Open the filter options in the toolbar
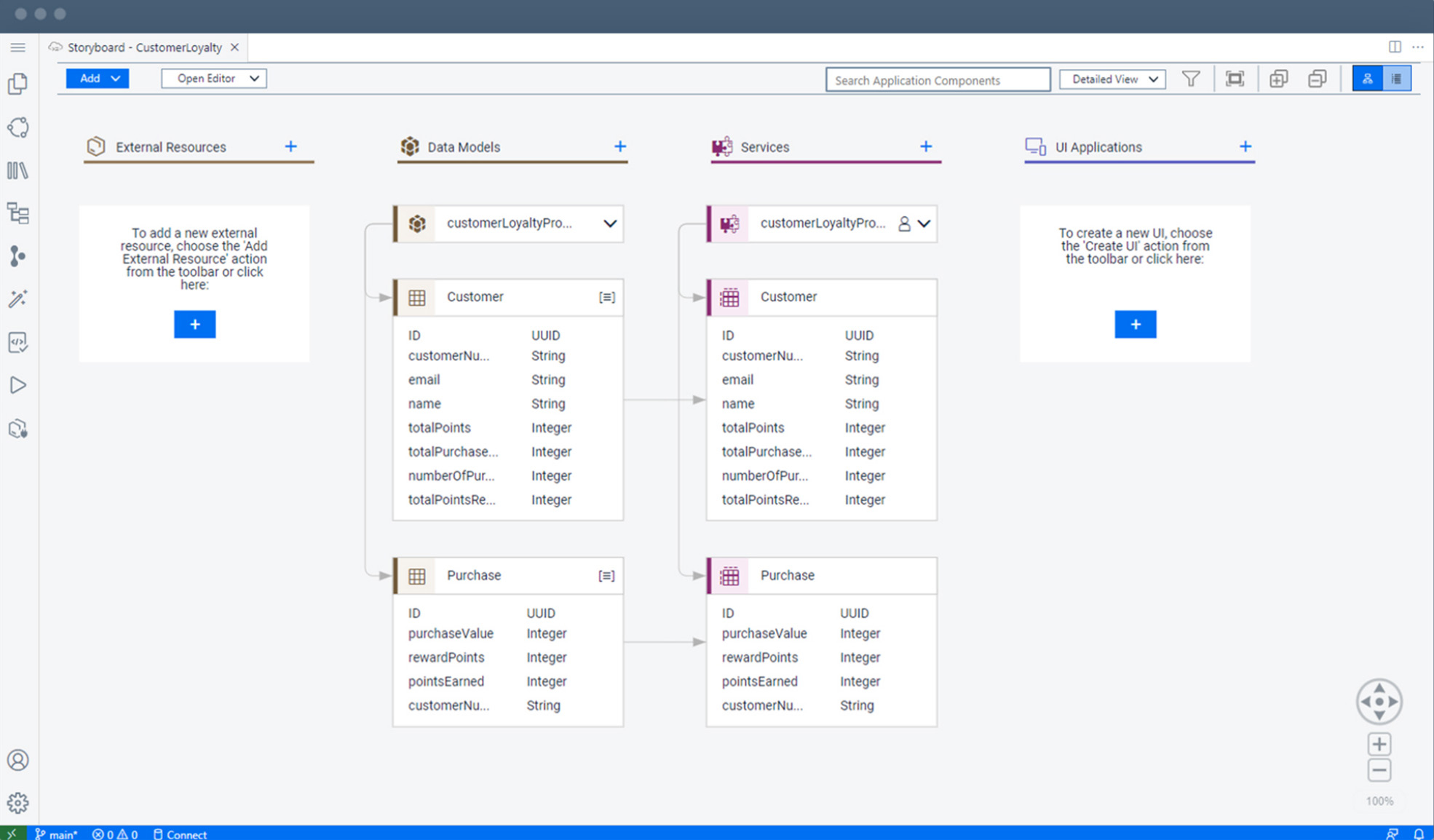This screenshot has width=1434, height=840. pyautogui.click(x=1191, y=79)
